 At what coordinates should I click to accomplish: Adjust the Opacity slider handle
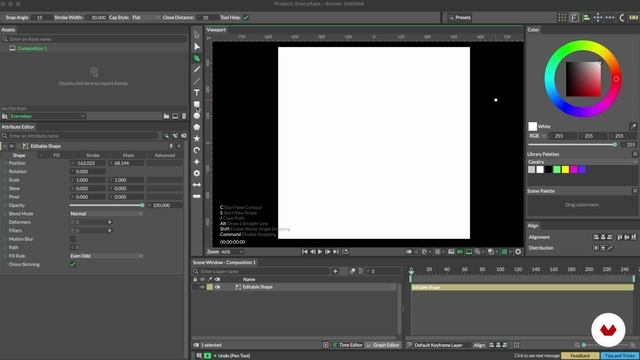142,205
